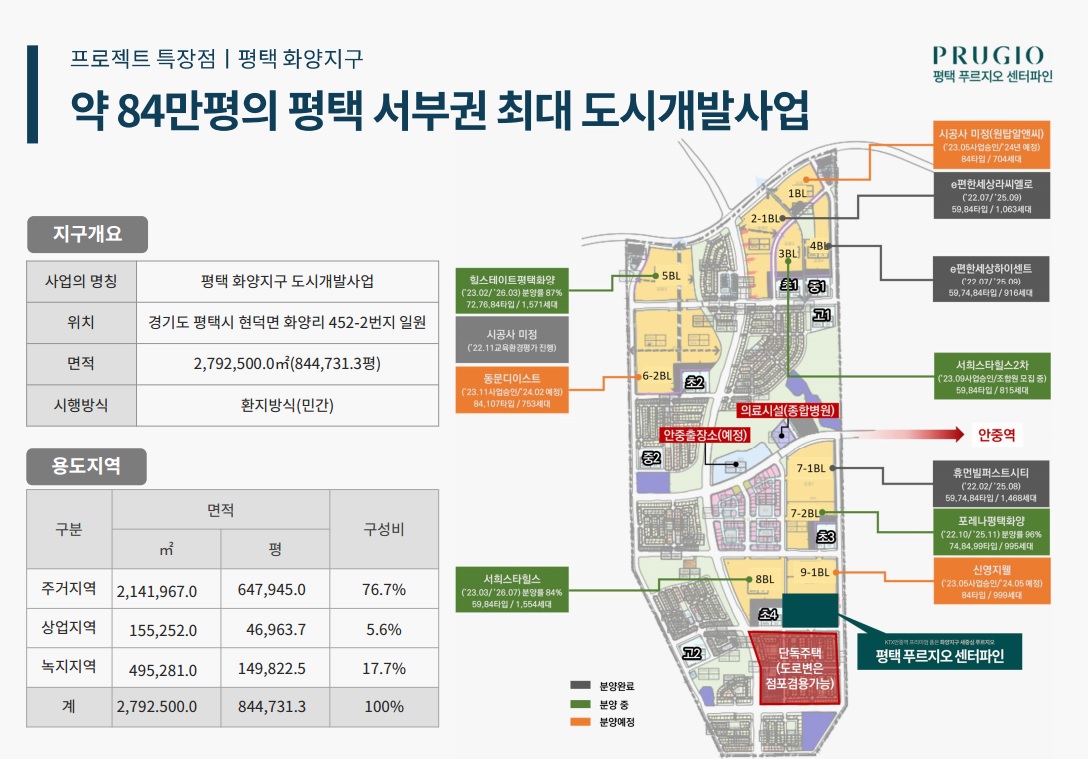Select the 지구개요 section label
Image resolution: width=1088 pixels, height=759 pixels.
[x=87, y=234]
